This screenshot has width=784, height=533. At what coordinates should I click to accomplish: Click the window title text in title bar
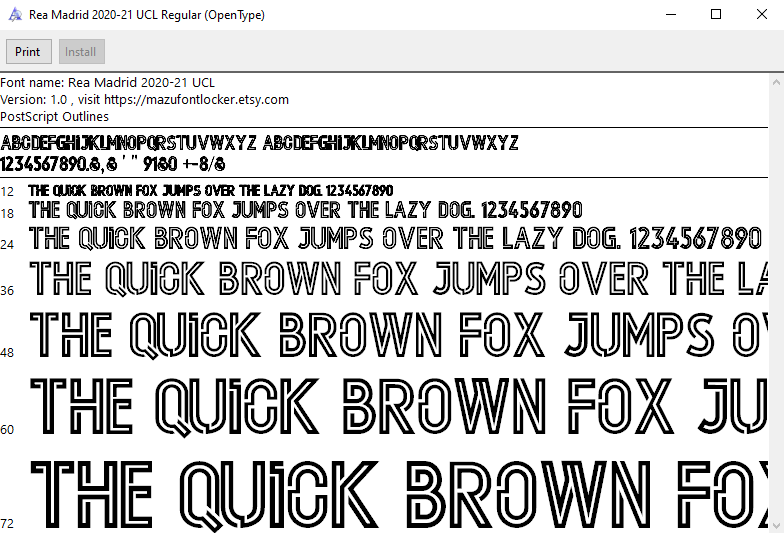point(147,15)
